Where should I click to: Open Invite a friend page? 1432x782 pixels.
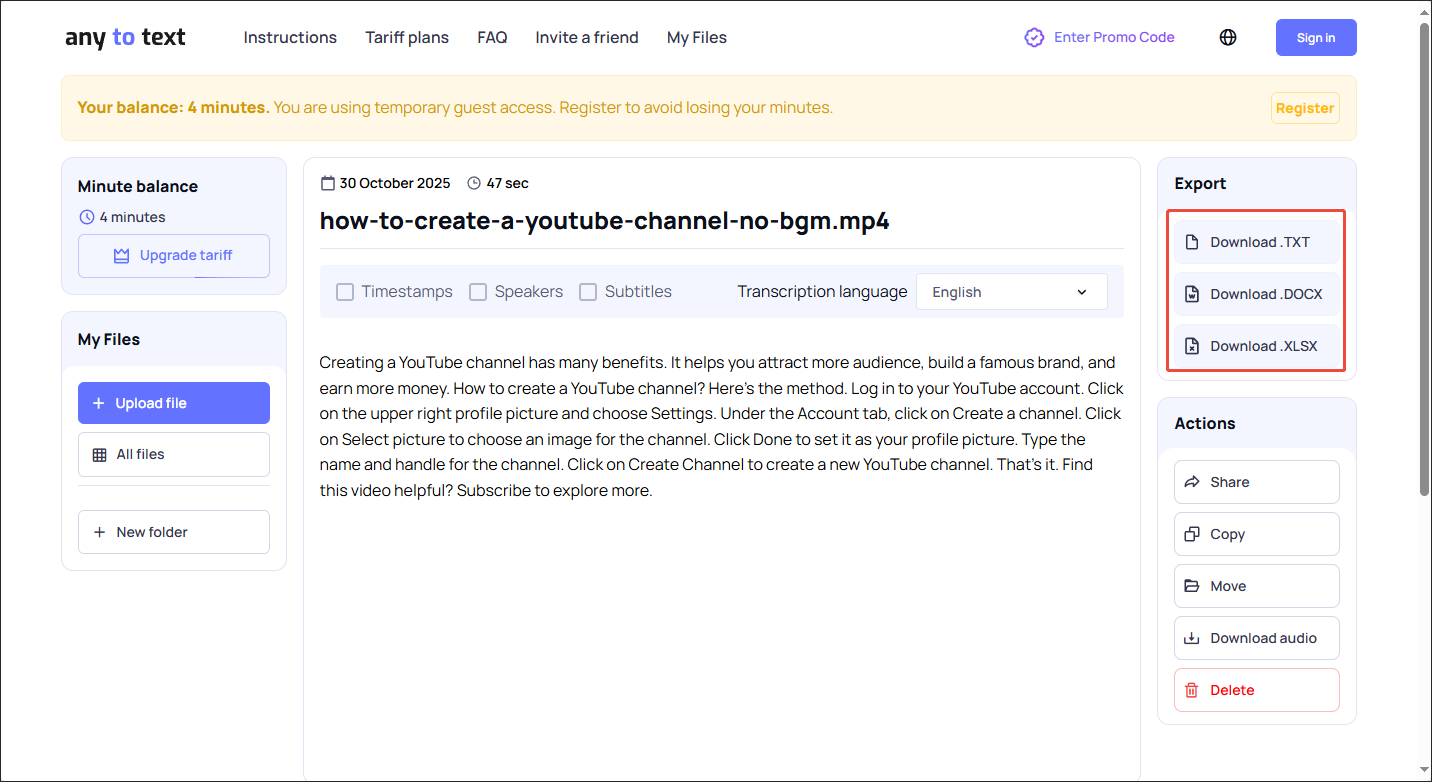[586, 37]
